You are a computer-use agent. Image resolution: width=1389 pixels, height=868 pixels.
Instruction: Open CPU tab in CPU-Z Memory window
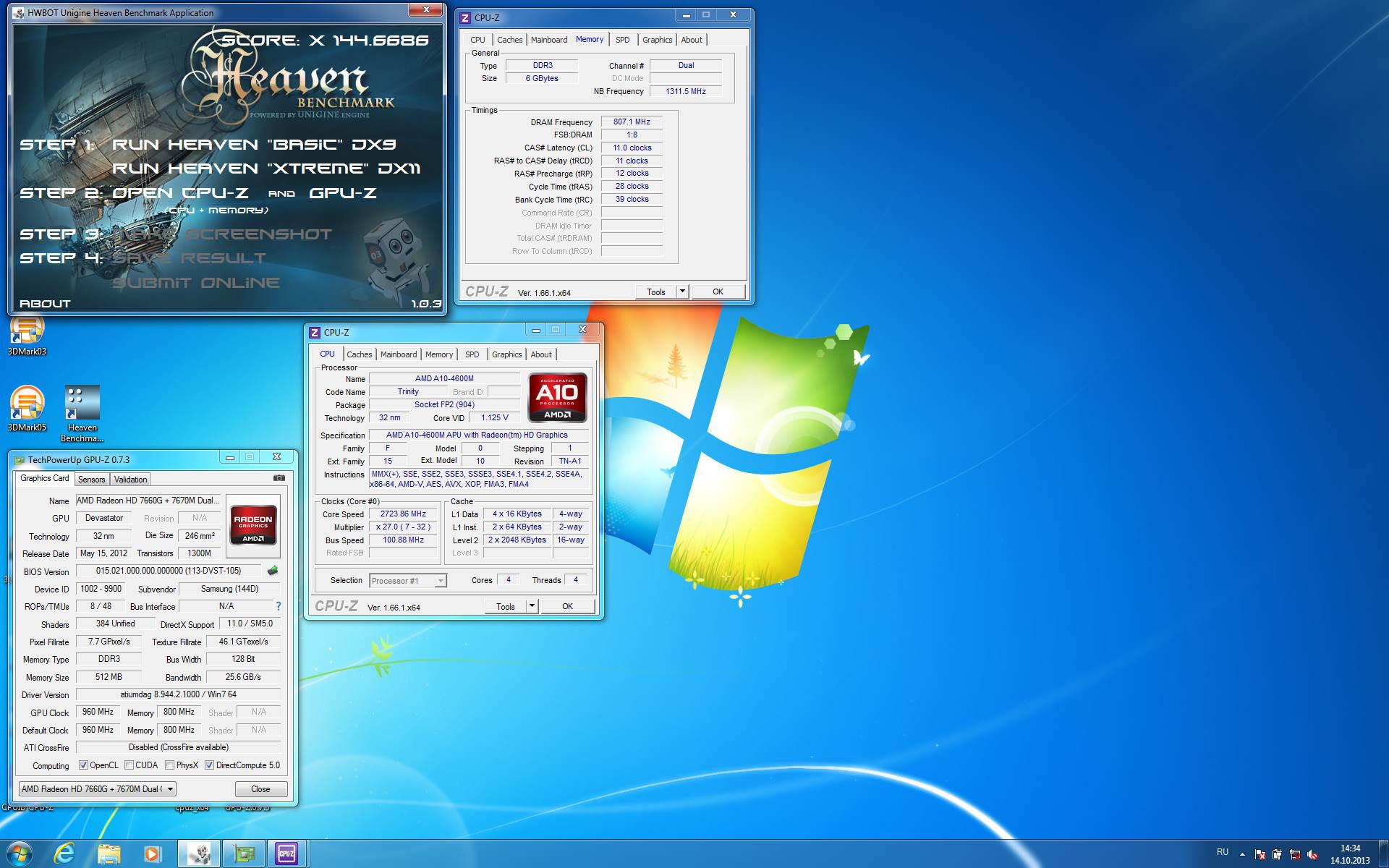pyautogui.click(x=478, y=40)
